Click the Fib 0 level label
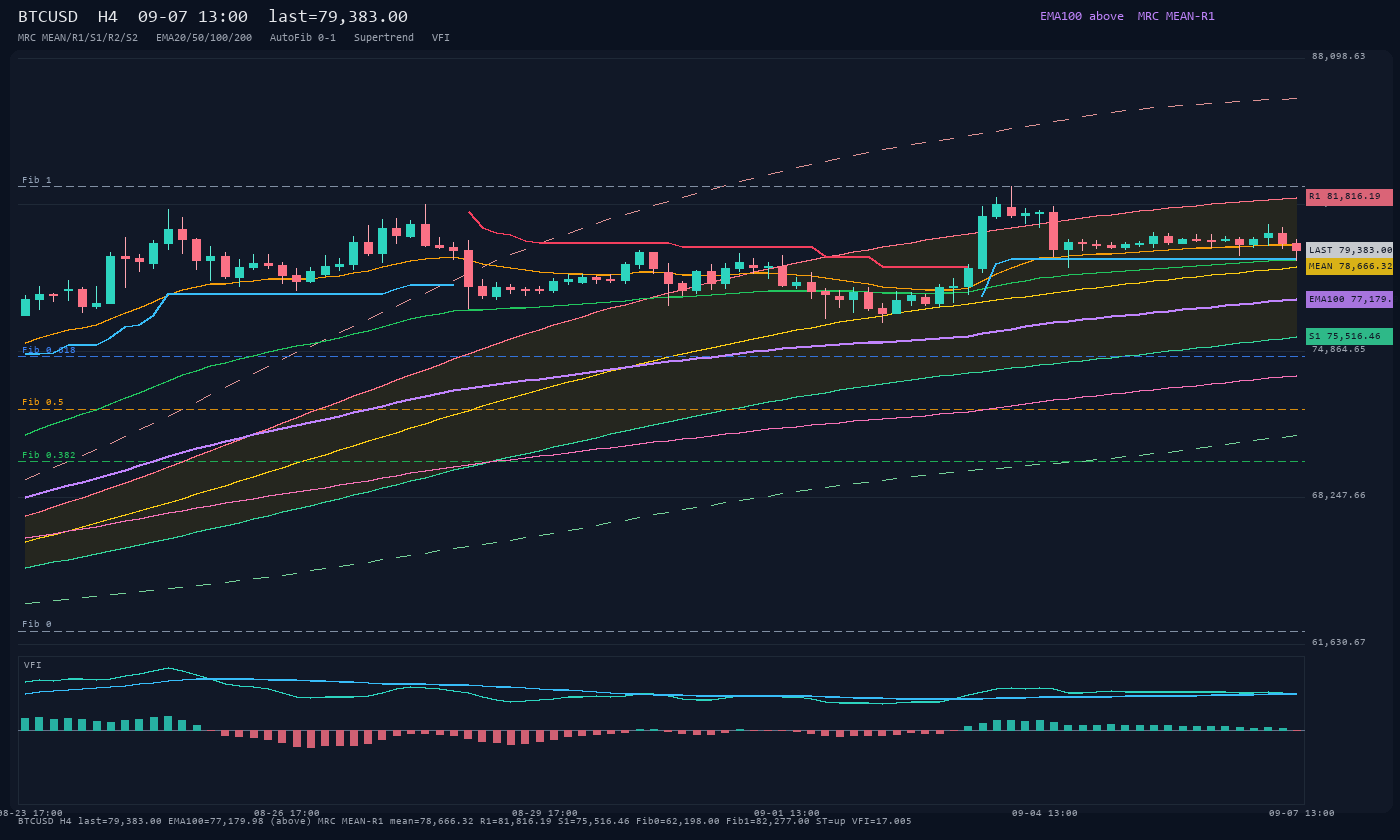 [37, 624]
